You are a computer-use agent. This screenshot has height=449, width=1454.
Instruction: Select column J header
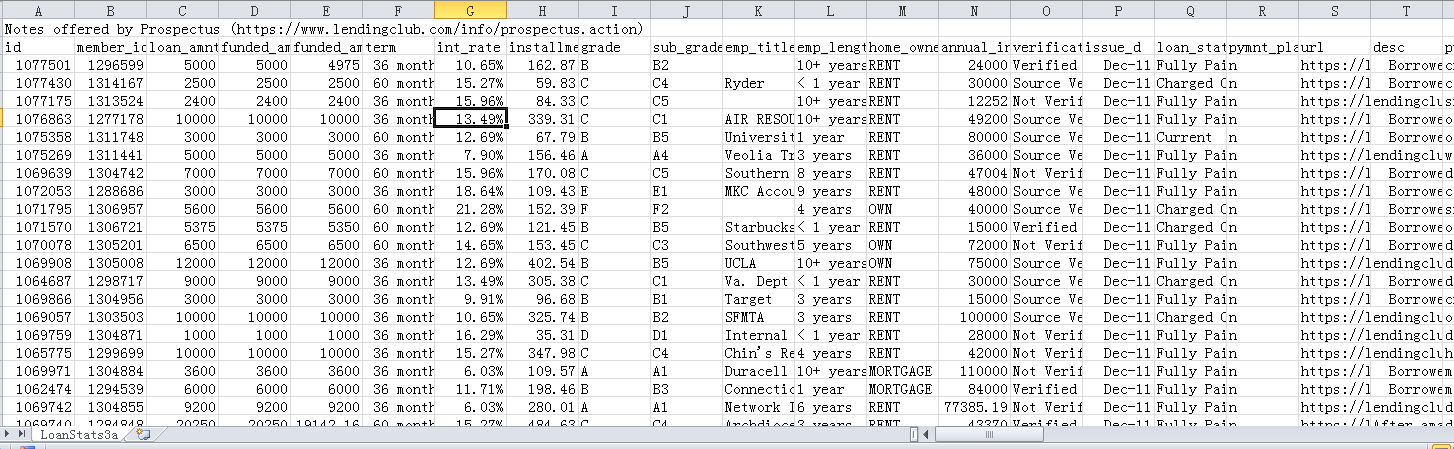(686, 10)
